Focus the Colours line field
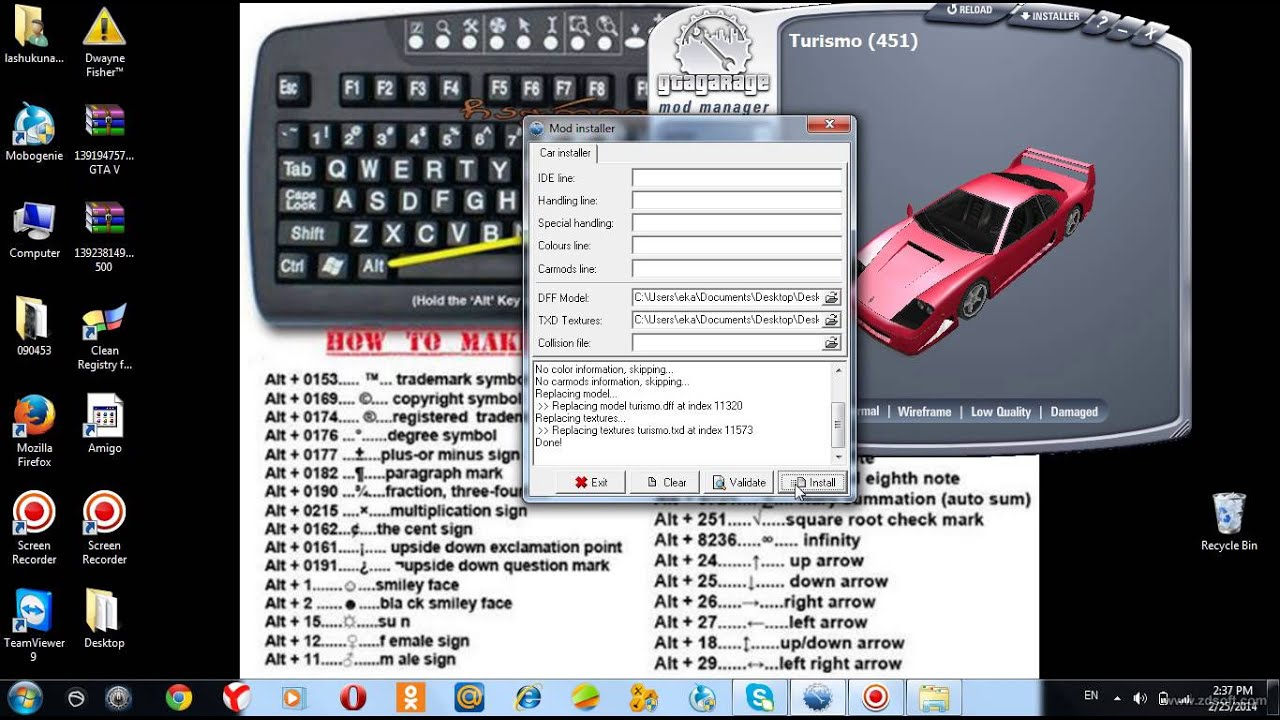The height and width of the screenshot is (720, 1280). pyautogui.click(x=737, y=246)
